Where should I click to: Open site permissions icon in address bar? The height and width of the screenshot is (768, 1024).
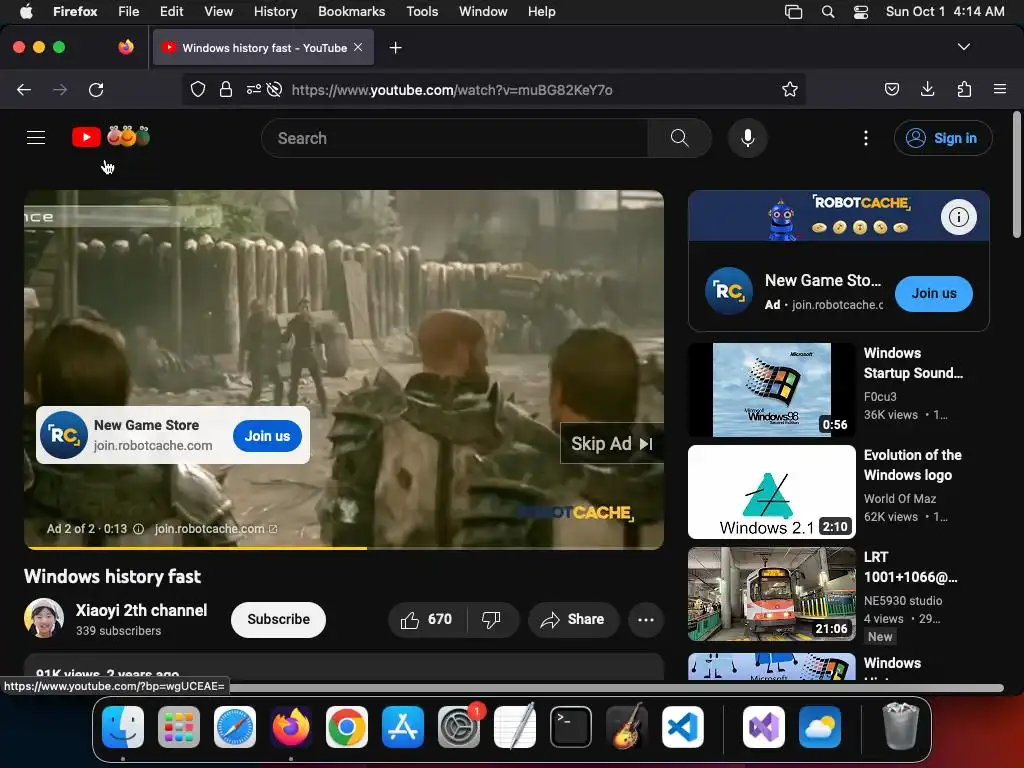point(253,89)
